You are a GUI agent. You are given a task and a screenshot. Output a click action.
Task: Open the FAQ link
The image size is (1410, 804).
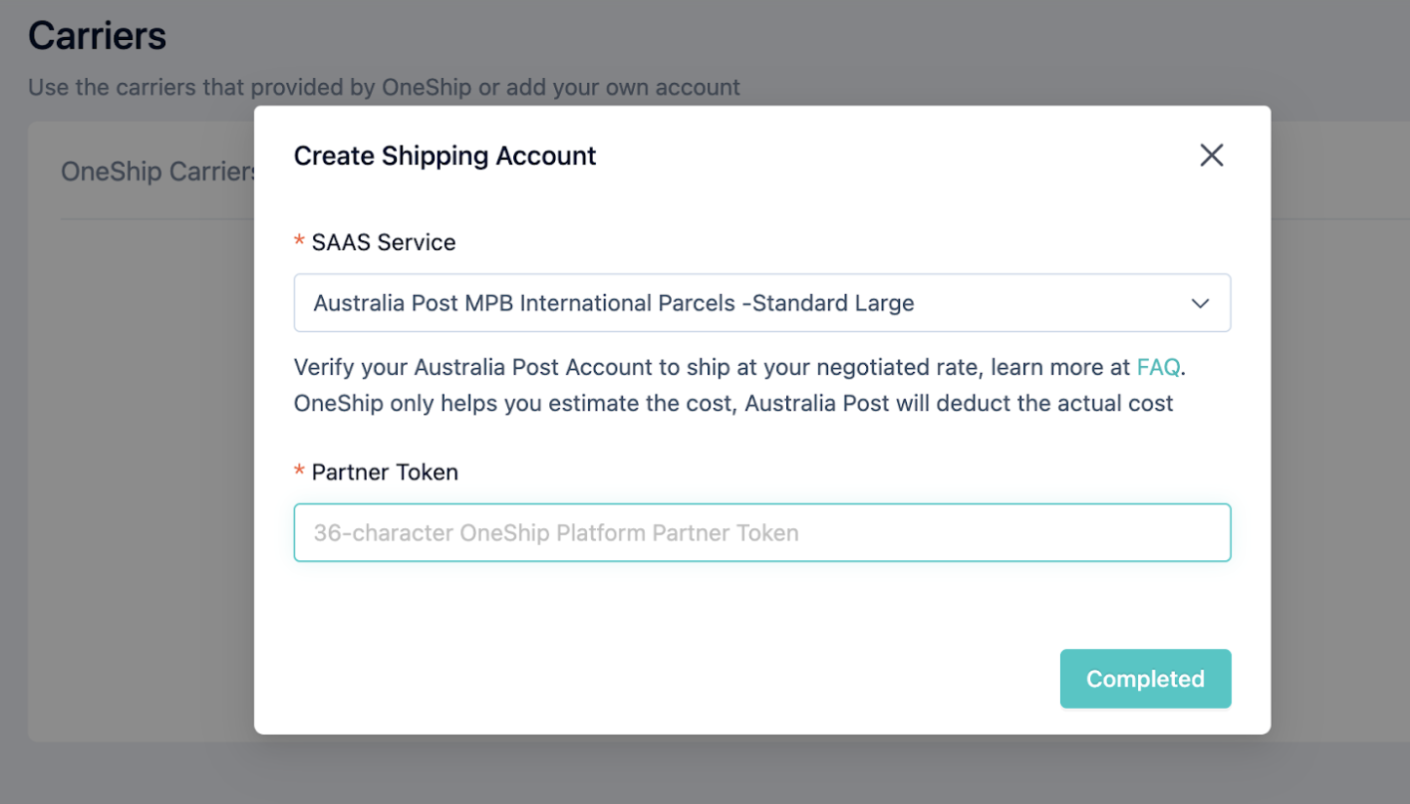pos(1158,367)
